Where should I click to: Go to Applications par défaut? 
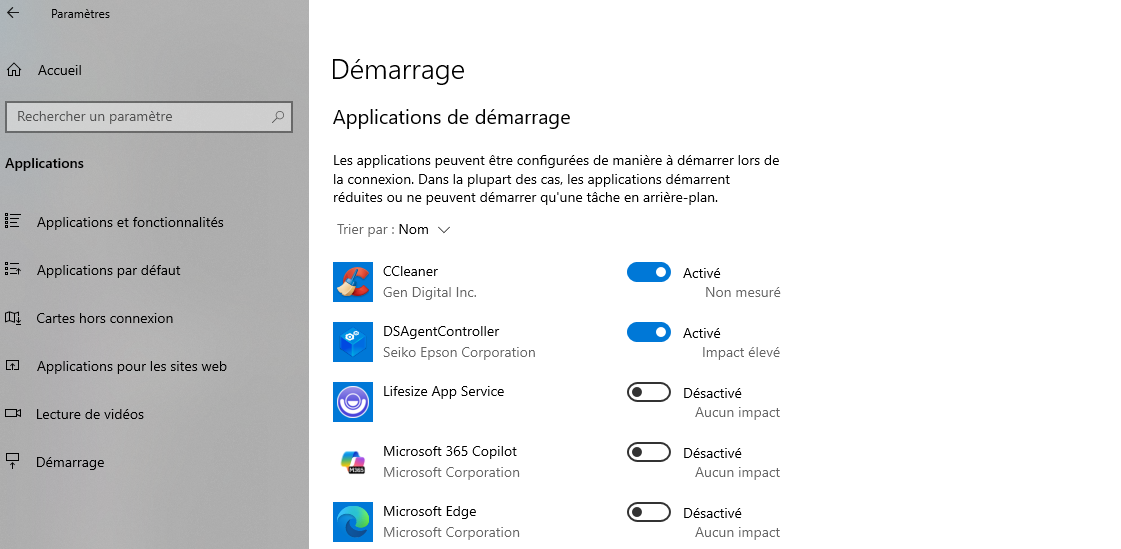[x=109, y=270]
